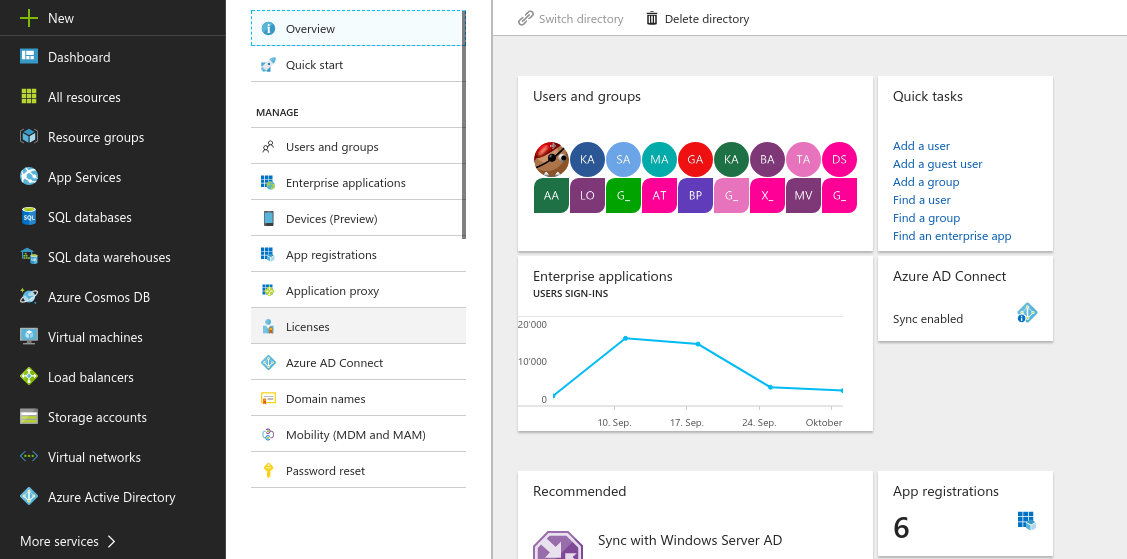Expand More services chevron
The height and width of the screenshot is (559, 1127).
pos(111,541)
